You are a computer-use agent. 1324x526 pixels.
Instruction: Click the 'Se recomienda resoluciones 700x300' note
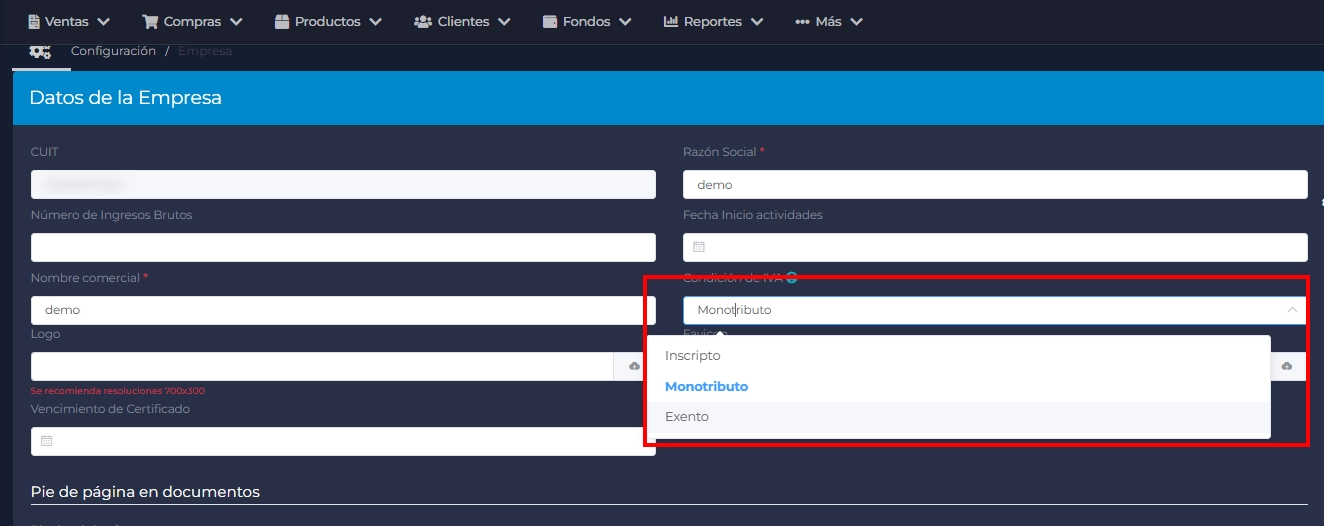(118, 391)
